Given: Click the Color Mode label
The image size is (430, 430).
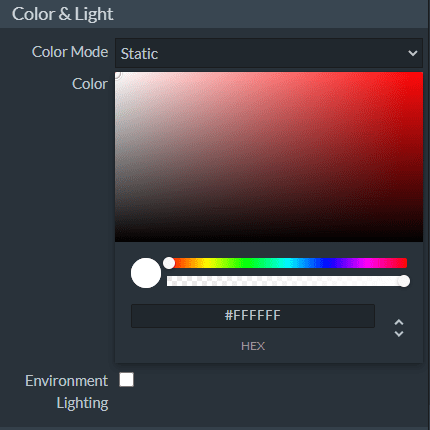Looking at the screenshot, I should click(70, 52).
